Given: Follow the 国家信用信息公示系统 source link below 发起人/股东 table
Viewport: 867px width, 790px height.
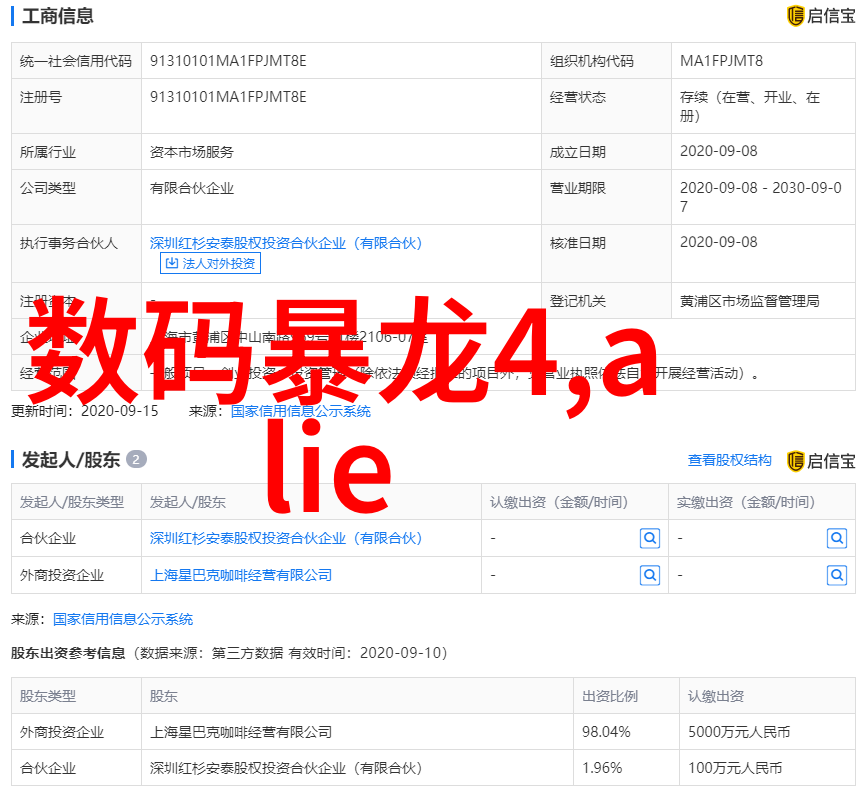Looking at the screenshot, I should 123,619.
